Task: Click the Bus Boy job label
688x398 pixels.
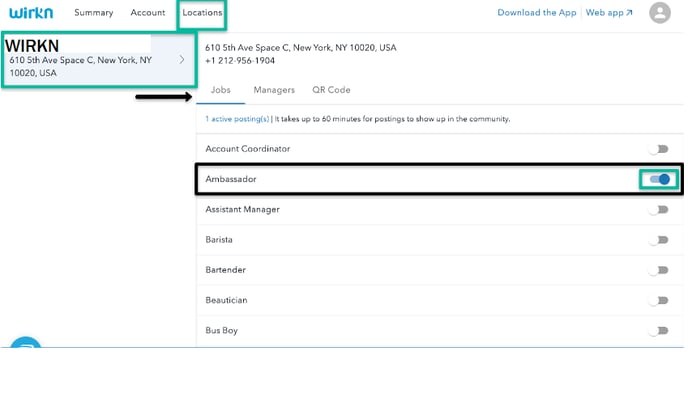Action: click(222, 330)
